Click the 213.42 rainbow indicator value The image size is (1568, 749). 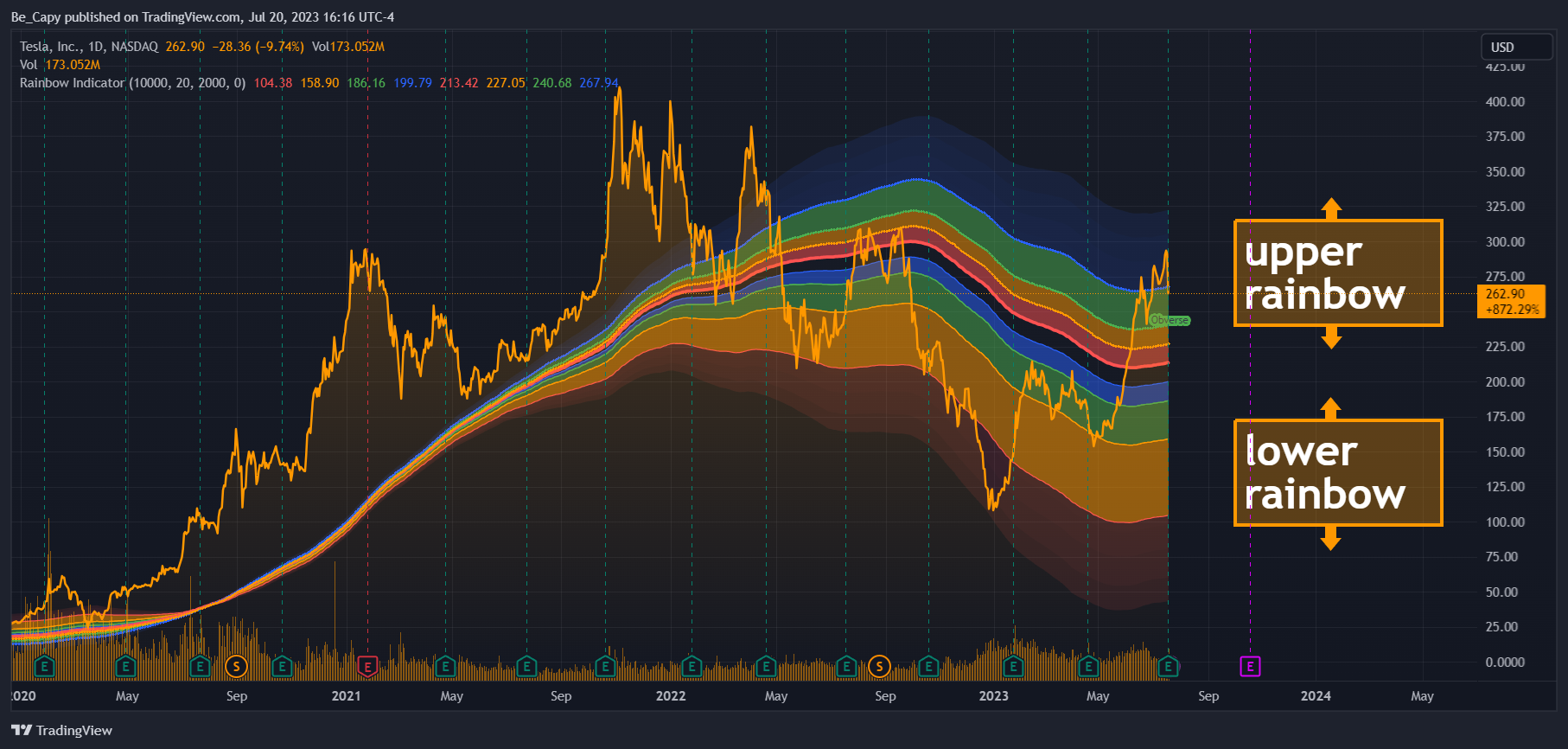459,83
